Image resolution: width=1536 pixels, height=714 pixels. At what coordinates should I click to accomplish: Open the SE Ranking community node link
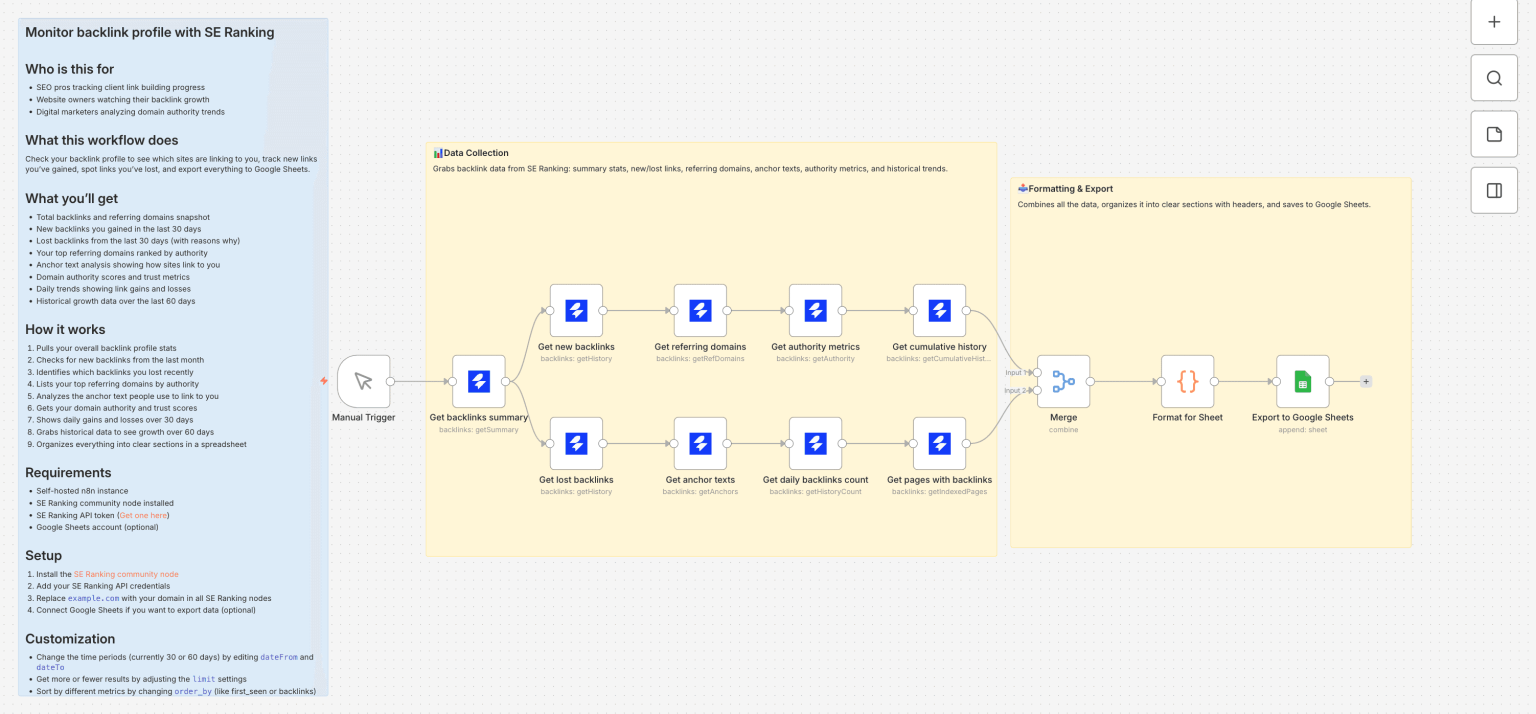(x=126, y=574)
